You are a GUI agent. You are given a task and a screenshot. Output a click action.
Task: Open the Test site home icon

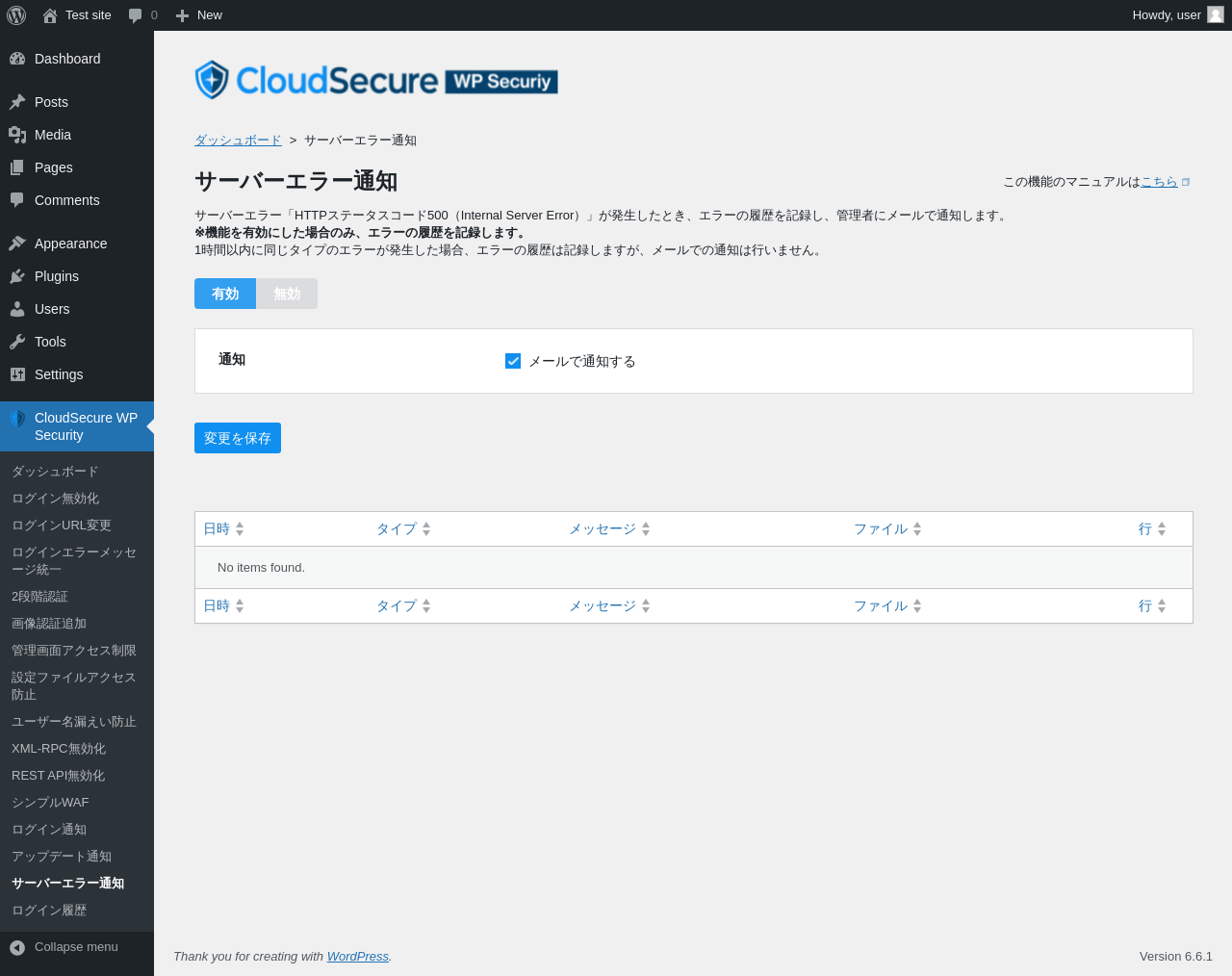[50, 15]
